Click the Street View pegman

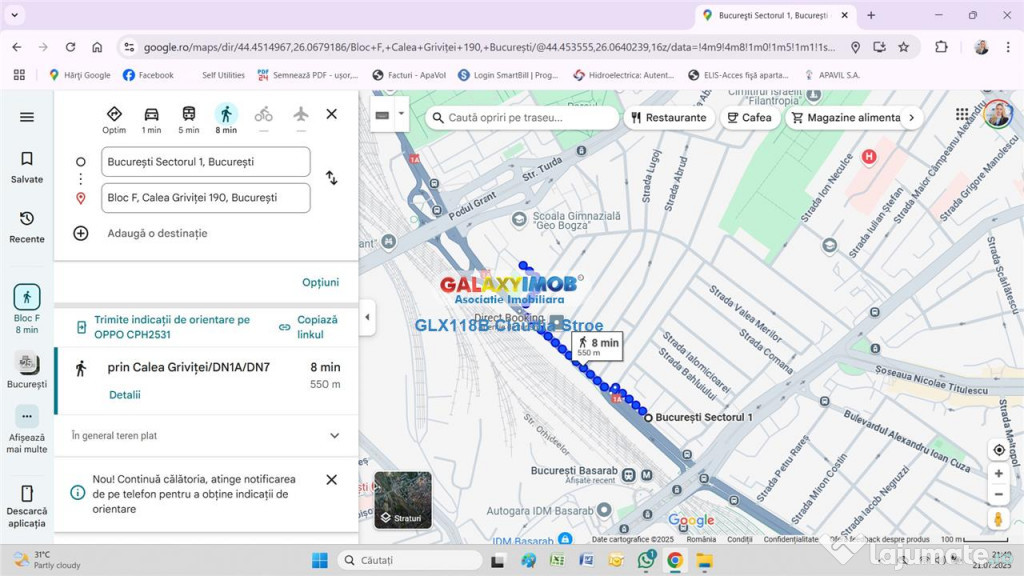pyautogui.click(x=998, y=519)
